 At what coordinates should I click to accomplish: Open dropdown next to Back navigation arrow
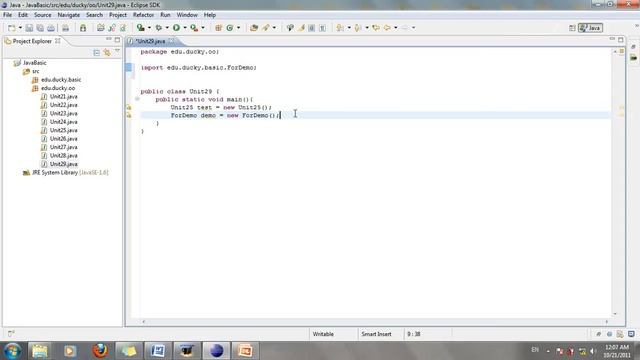pyautogui.click(x=396, y=28)
